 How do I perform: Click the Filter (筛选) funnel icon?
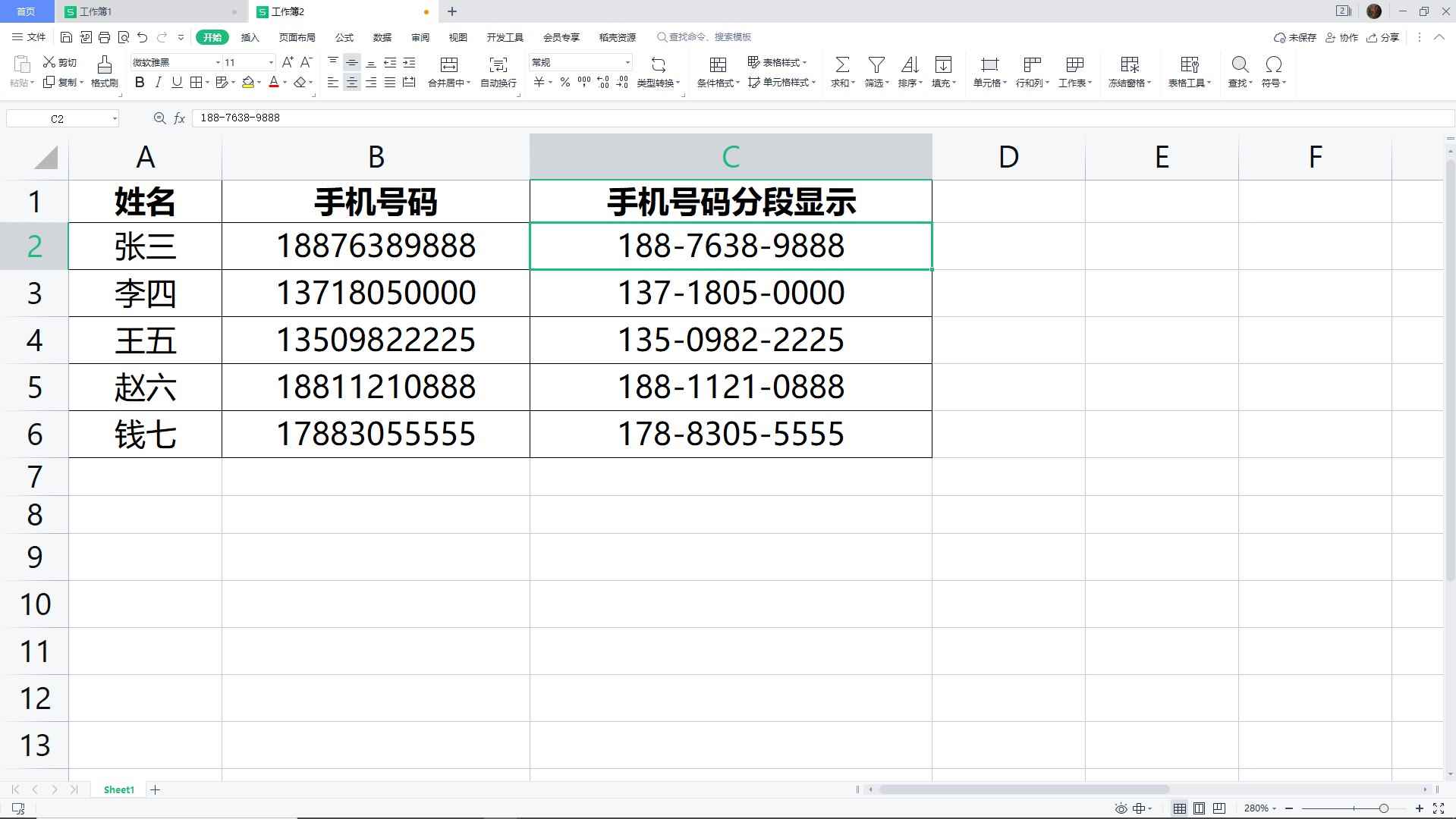(x=876, y=65)
